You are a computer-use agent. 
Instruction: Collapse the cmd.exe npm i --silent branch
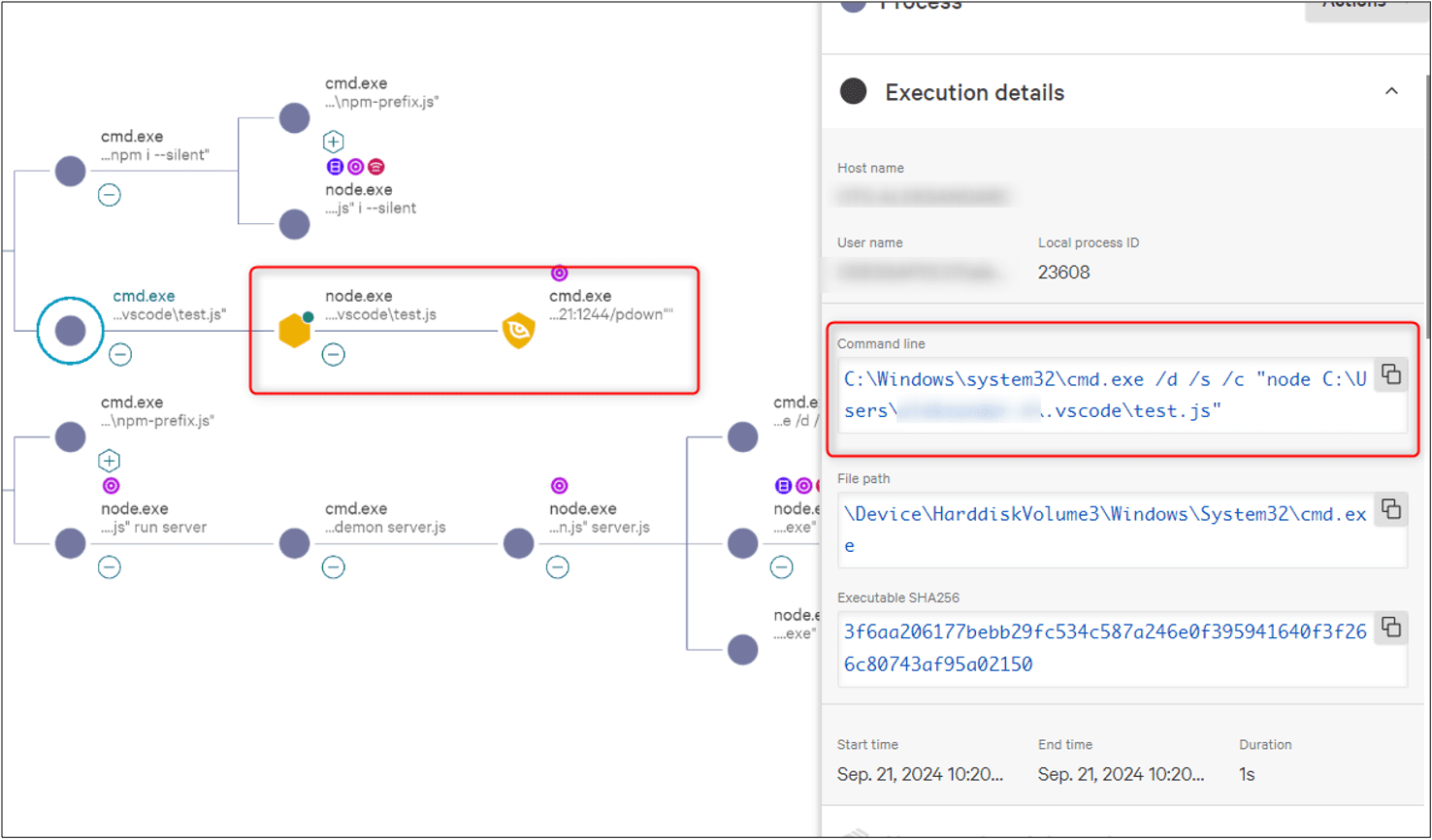(x=110, y=195)
